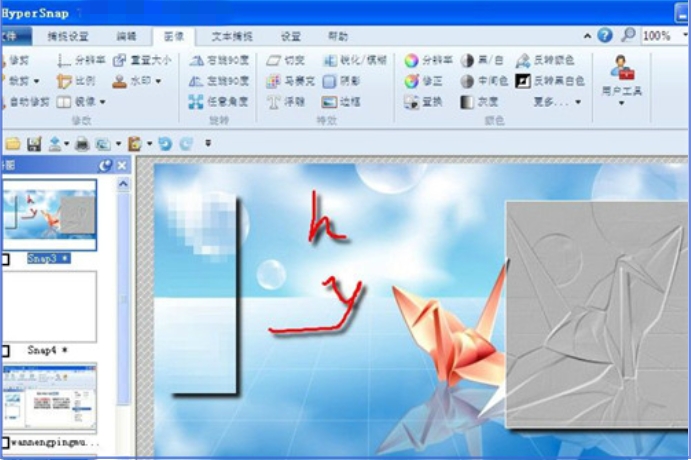Click the Auto-trim (自动修剪) tool
This screenshot has width=691, height=460.
point(26,102)
